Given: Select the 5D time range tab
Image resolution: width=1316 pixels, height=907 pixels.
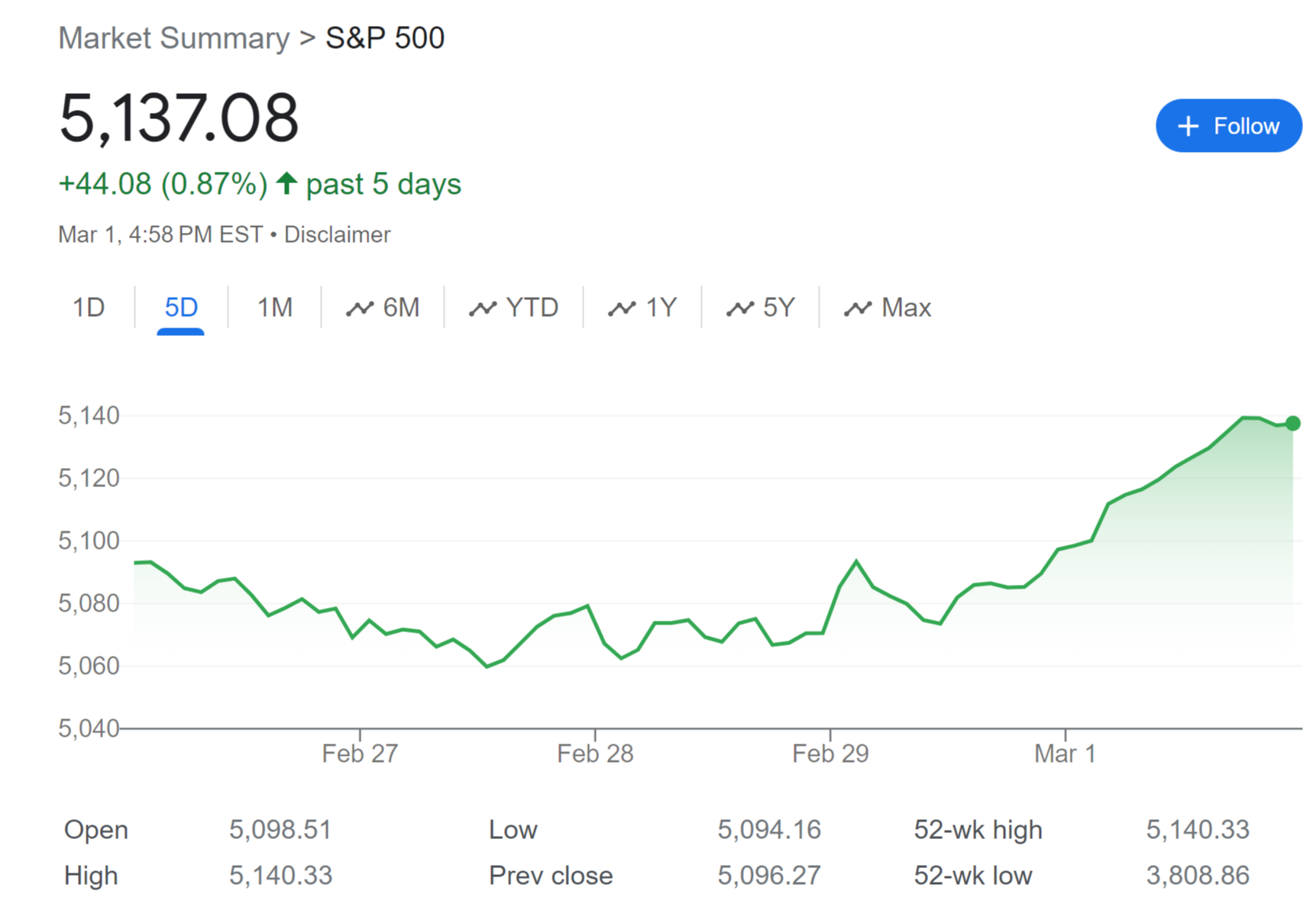Looking at the screenshot, I should click(181, 308).
